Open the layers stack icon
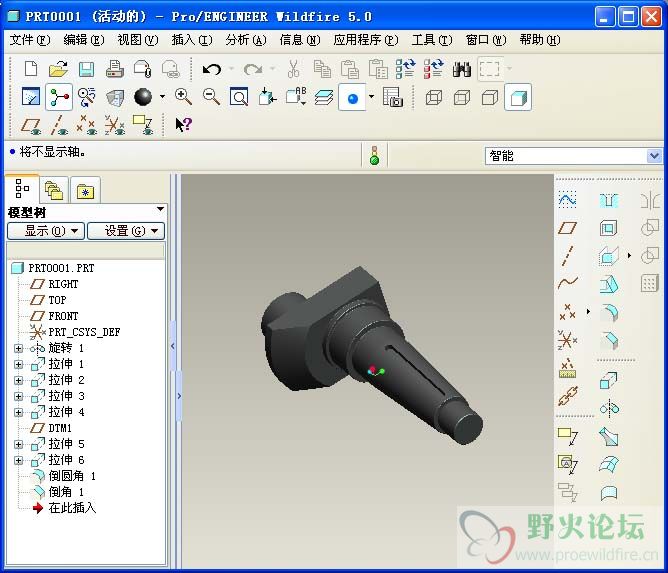 324,97
